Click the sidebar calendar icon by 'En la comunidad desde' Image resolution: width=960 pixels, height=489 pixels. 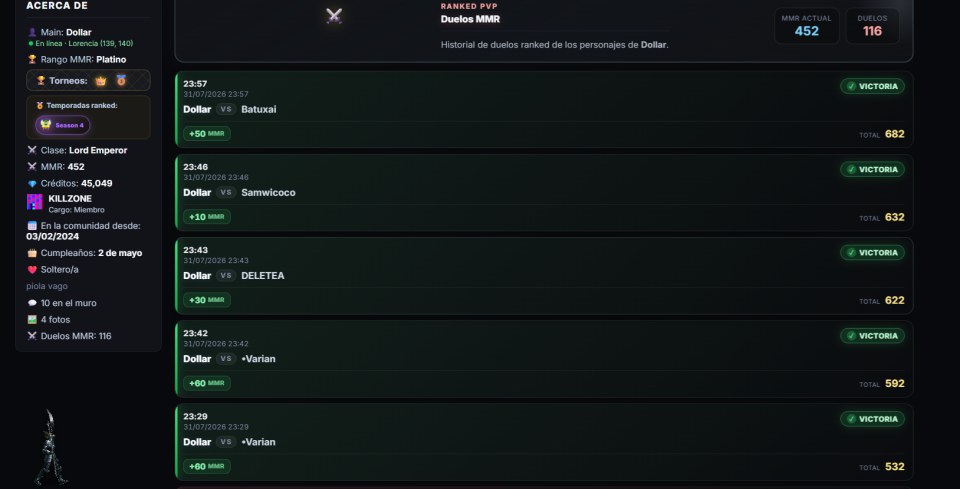click(32, 226)
